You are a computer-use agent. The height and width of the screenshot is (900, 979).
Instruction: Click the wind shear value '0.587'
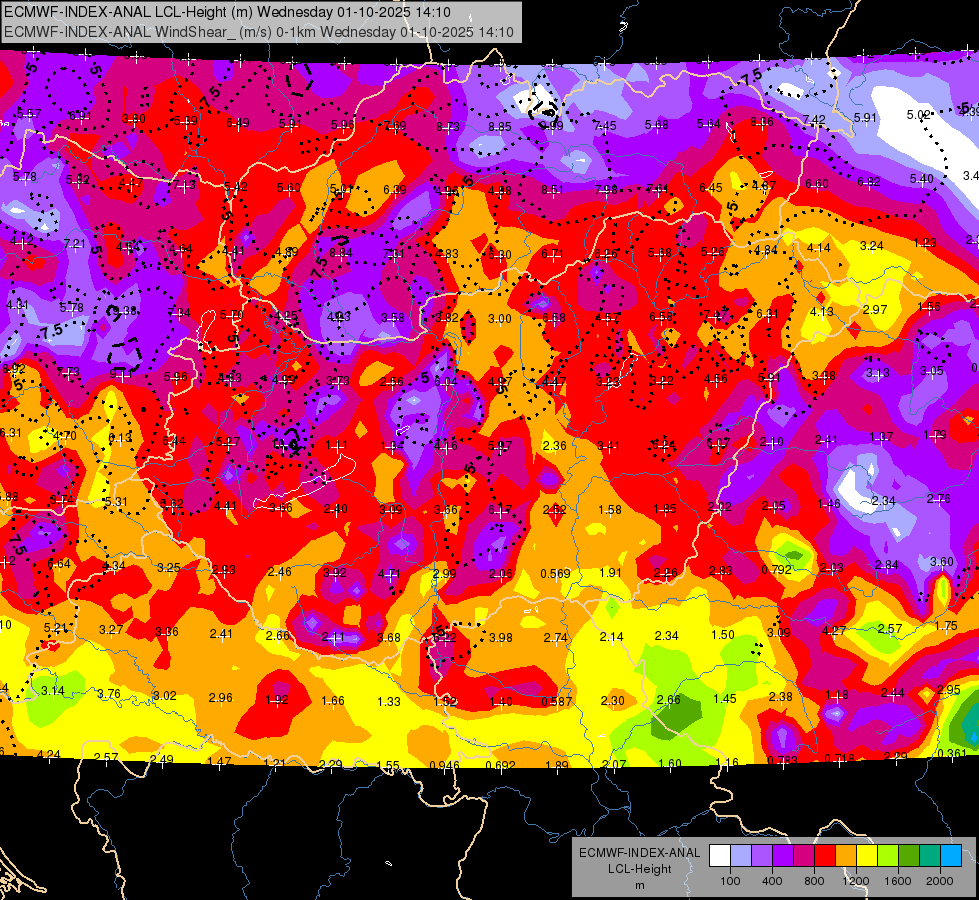tap(556, 701)
